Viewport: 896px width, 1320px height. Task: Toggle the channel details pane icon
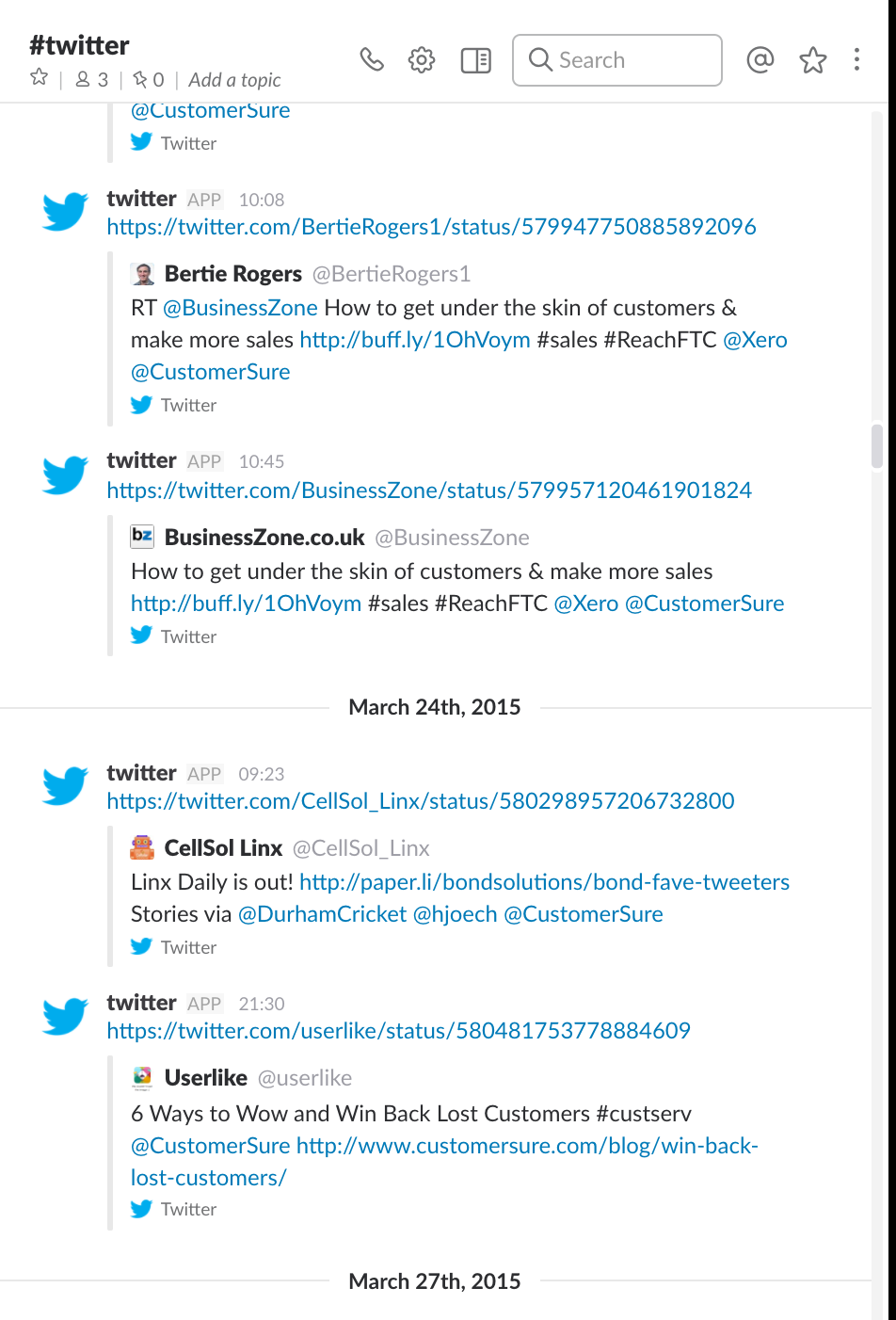pos(475,59)
